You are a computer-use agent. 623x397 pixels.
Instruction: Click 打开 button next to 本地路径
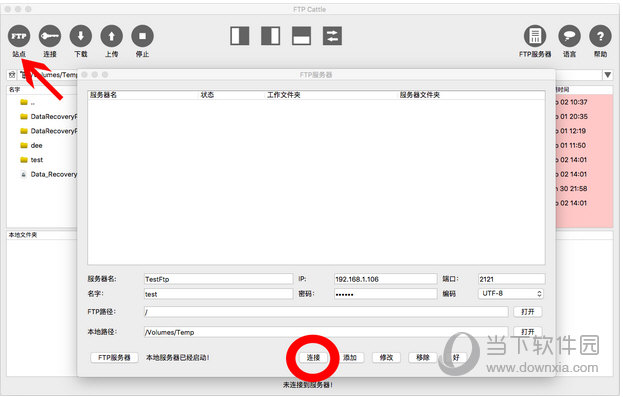[528, 331]
